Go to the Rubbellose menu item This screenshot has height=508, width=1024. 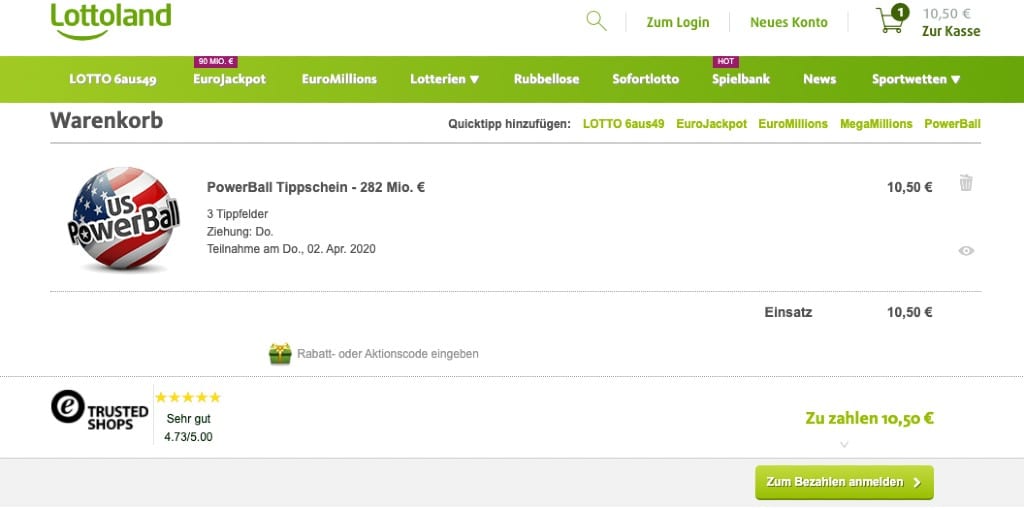click(x=546, y=79)
